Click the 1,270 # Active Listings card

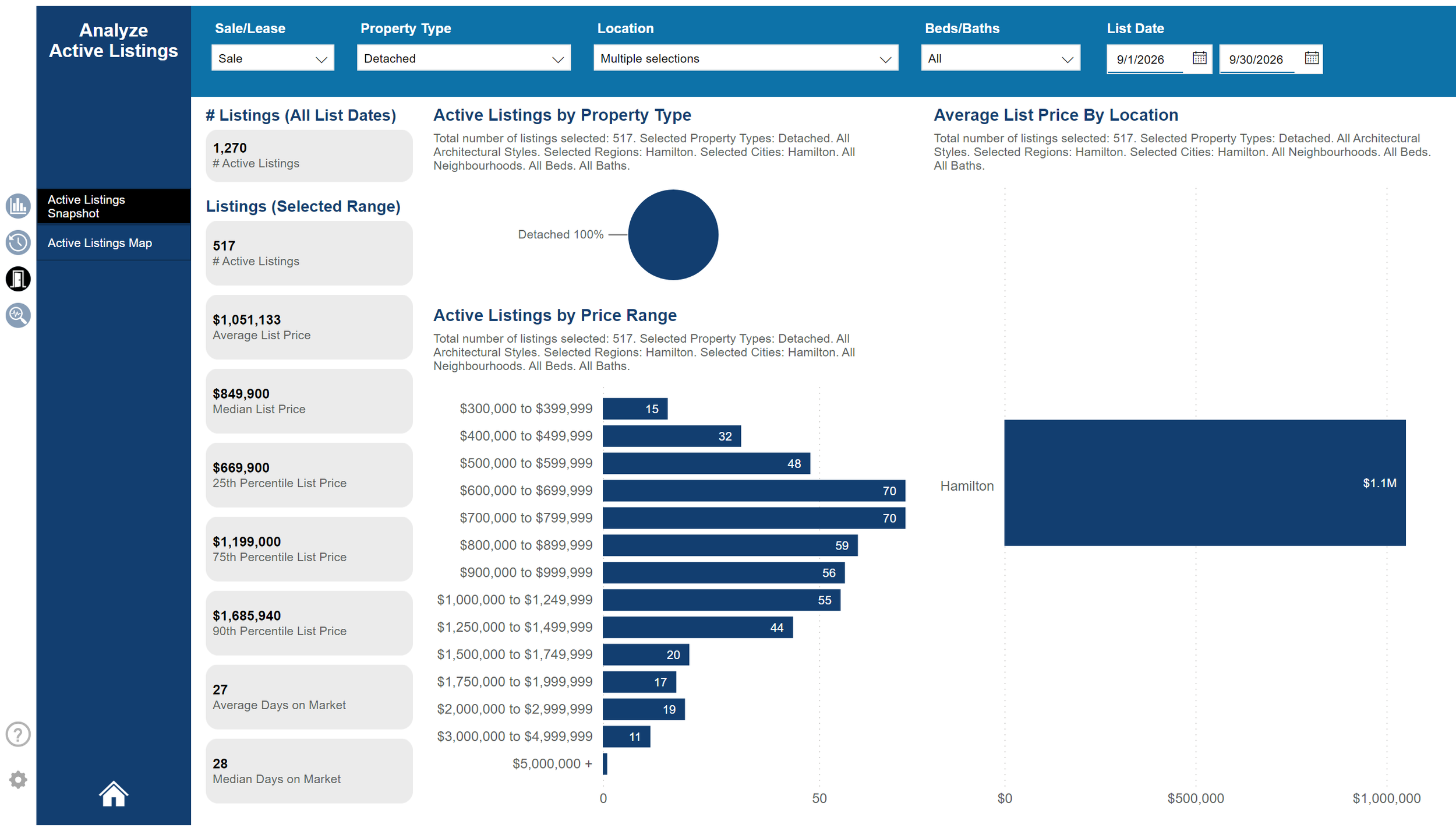(x=309, y=156)
